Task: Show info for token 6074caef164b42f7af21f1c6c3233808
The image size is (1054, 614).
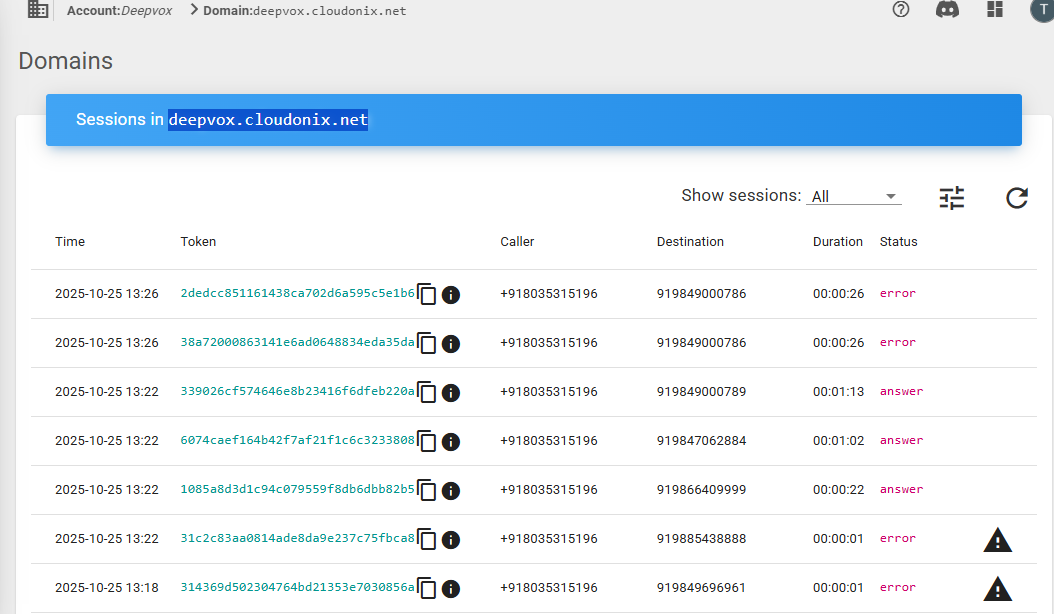Action: (x=451, y=442)
